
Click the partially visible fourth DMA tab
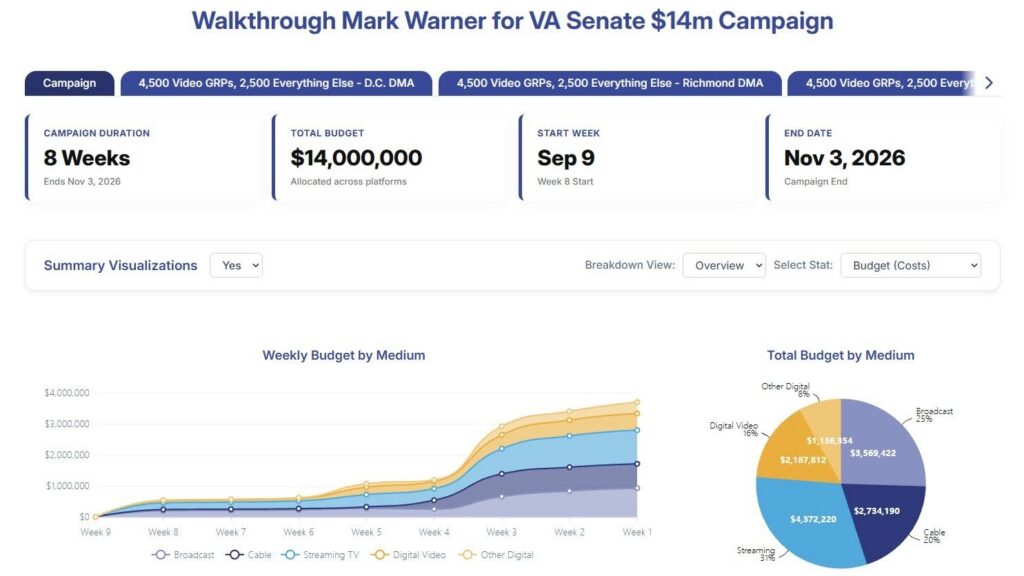(x=882, y=83)
